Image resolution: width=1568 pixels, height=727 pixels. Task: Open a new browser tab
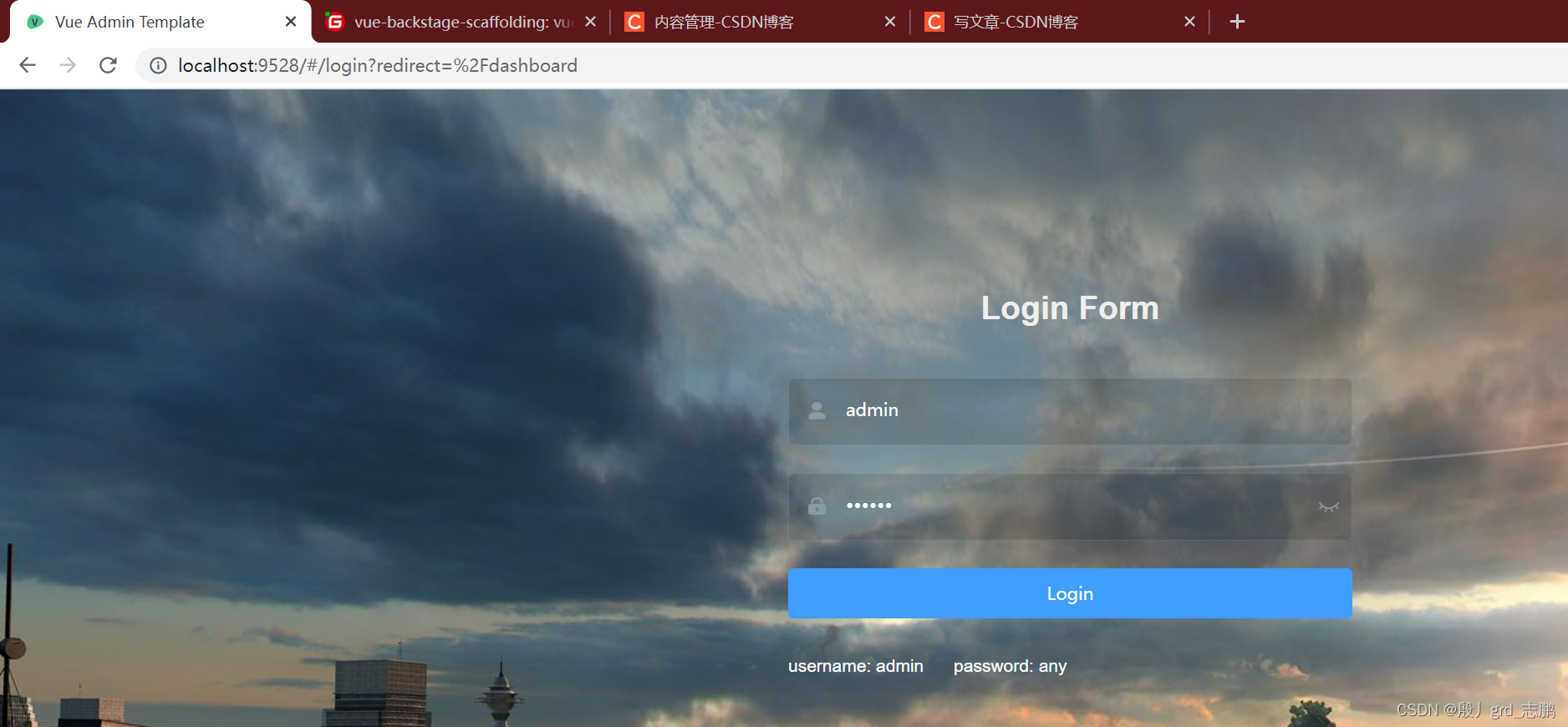[x=1238, y=22]
